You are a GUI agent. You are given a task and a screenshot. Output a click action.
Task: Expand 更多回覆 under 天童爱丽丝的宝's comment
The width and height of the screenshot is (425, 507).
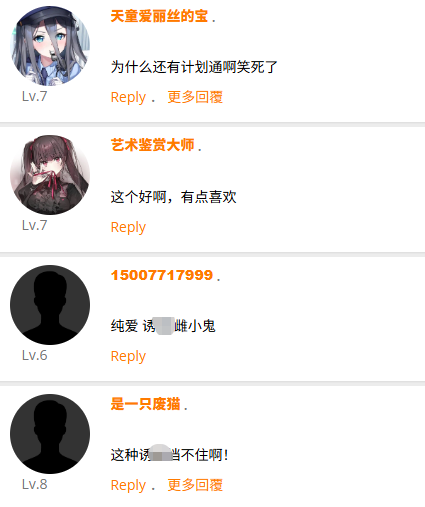[195, 97]
